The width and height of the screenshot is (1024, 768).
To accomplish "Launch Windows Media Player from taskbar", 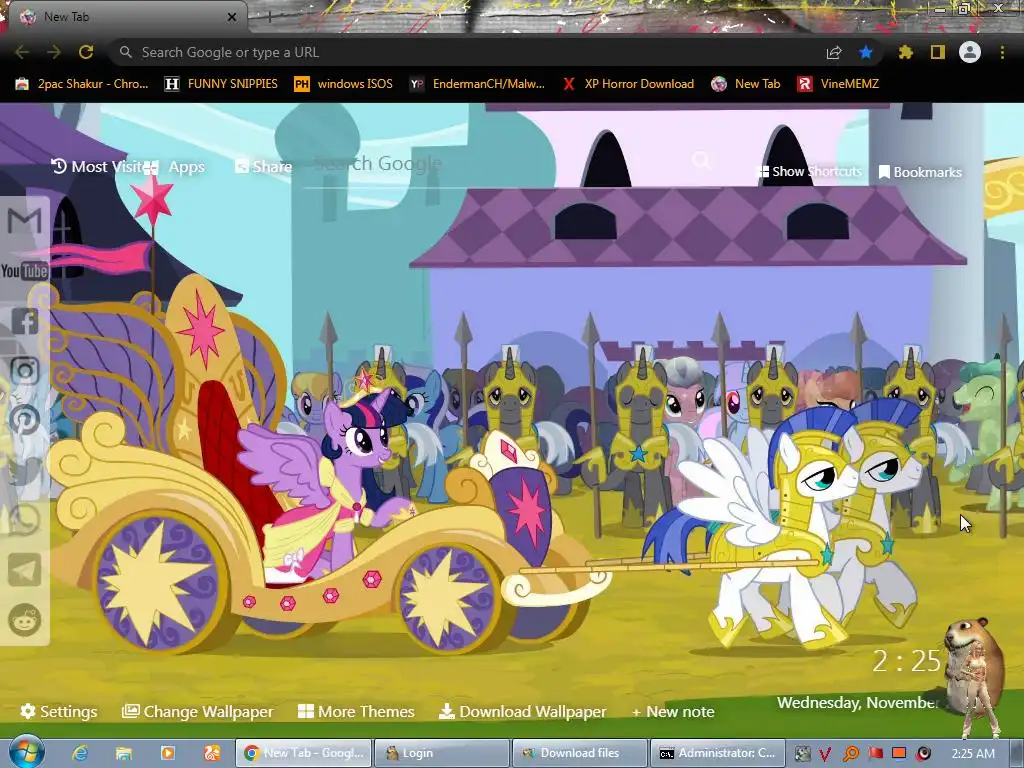I will coord(168,754).
